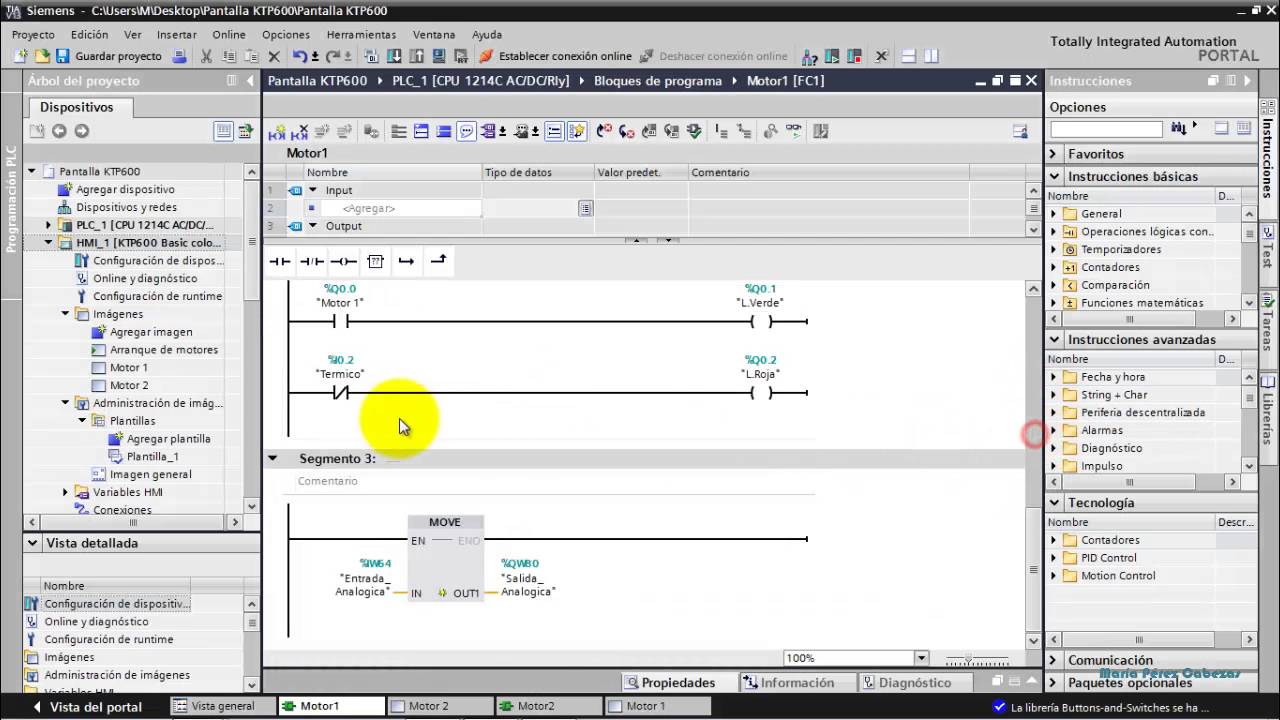Expand Temporizadores folder in instructions
This screenshot has width=1280, height=720.
(1053, 249)
